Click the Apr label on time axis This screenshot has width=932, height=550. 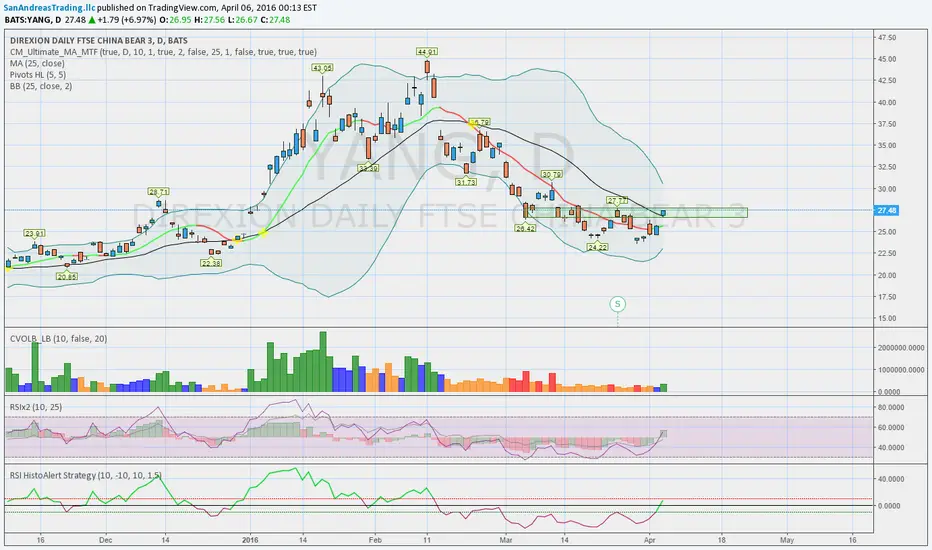[x=650, y=540]
